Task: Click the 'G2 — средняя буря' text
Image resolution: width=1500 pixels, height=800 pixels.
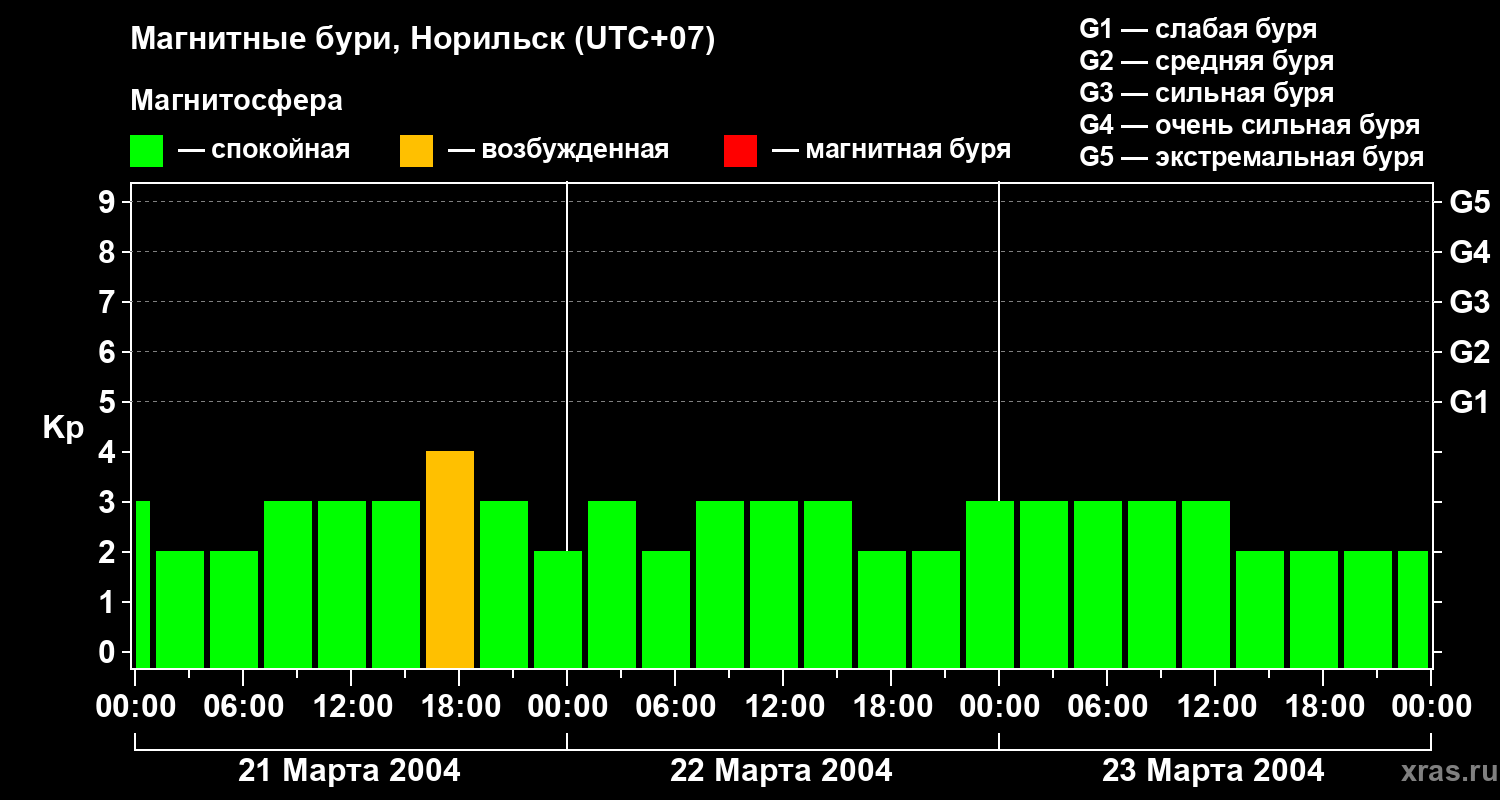Action: pyautogui.click(x=1207, y=61)
